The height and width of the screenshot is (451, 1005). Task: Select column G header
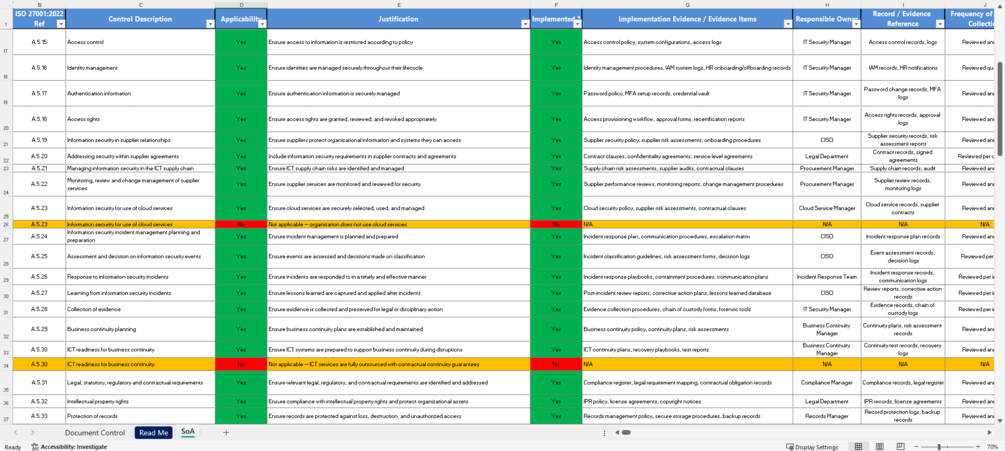687,5
